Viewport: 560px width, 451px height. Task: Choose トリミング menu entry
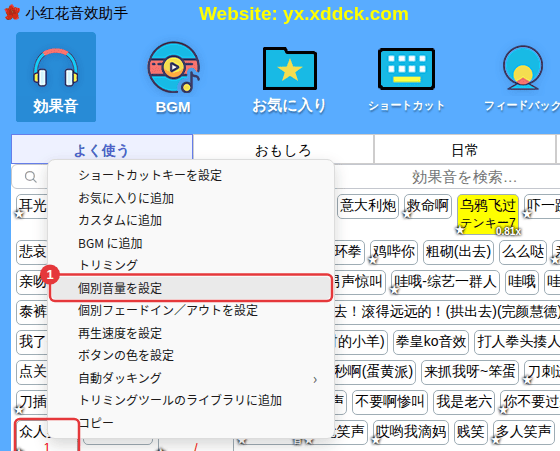click(x=191, y=265)
